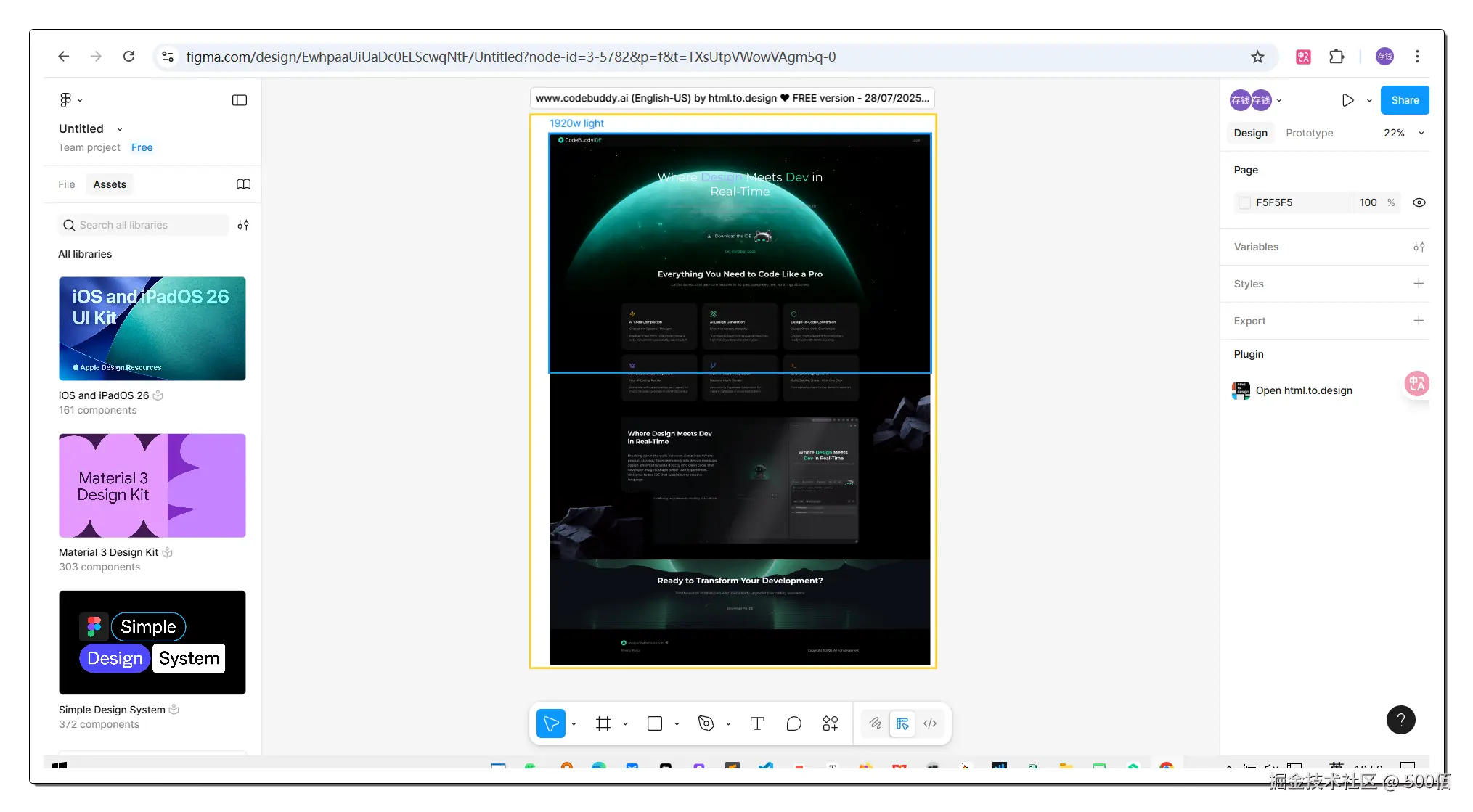Screen dimensions: 1473x812
Task: Toggle page background visibility eye icon
Action: point(1419,202)
